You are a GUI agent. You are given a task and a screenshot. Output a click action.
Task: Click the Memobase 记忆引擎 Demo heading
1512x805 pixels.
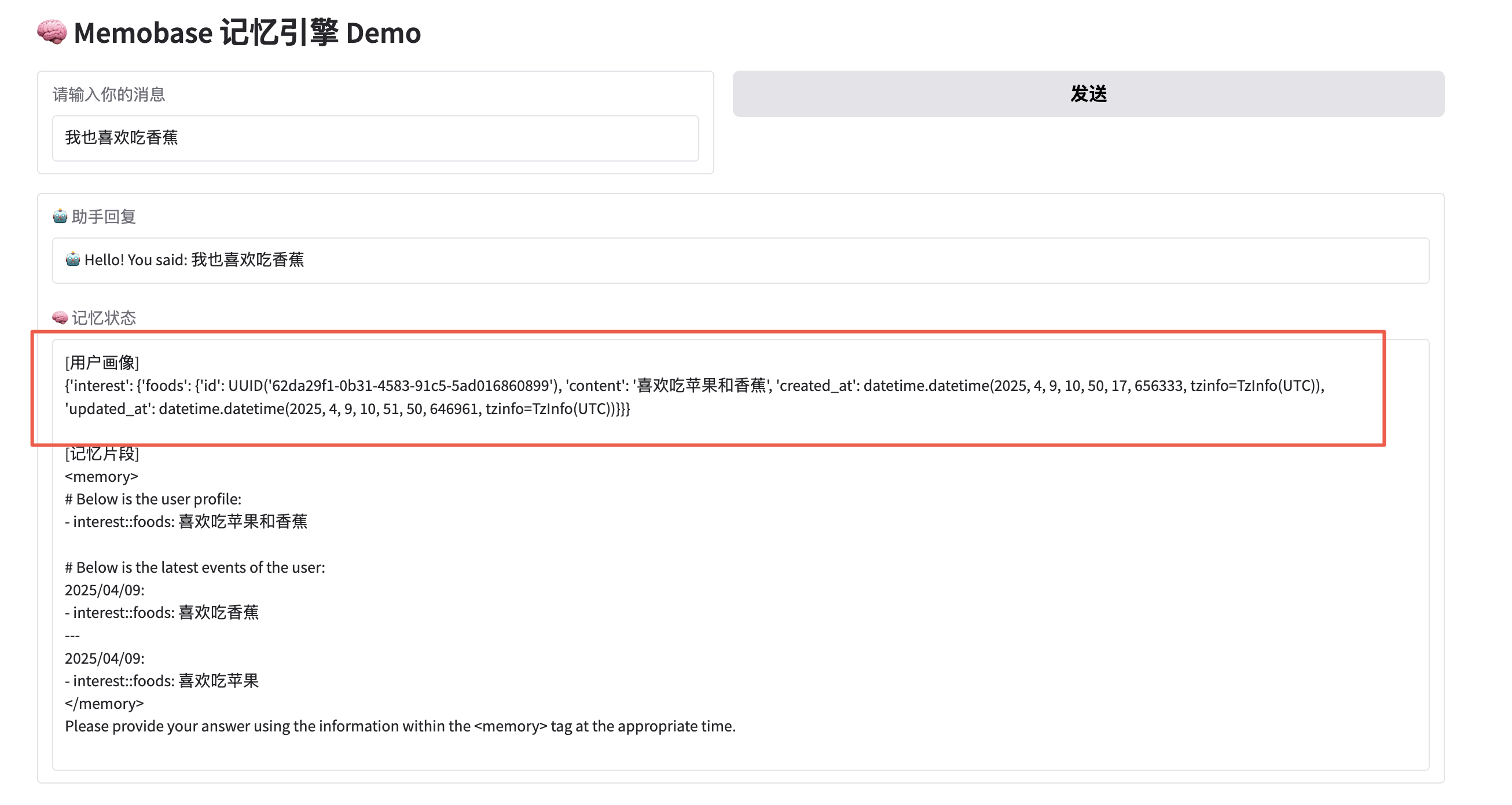(247, 33)
